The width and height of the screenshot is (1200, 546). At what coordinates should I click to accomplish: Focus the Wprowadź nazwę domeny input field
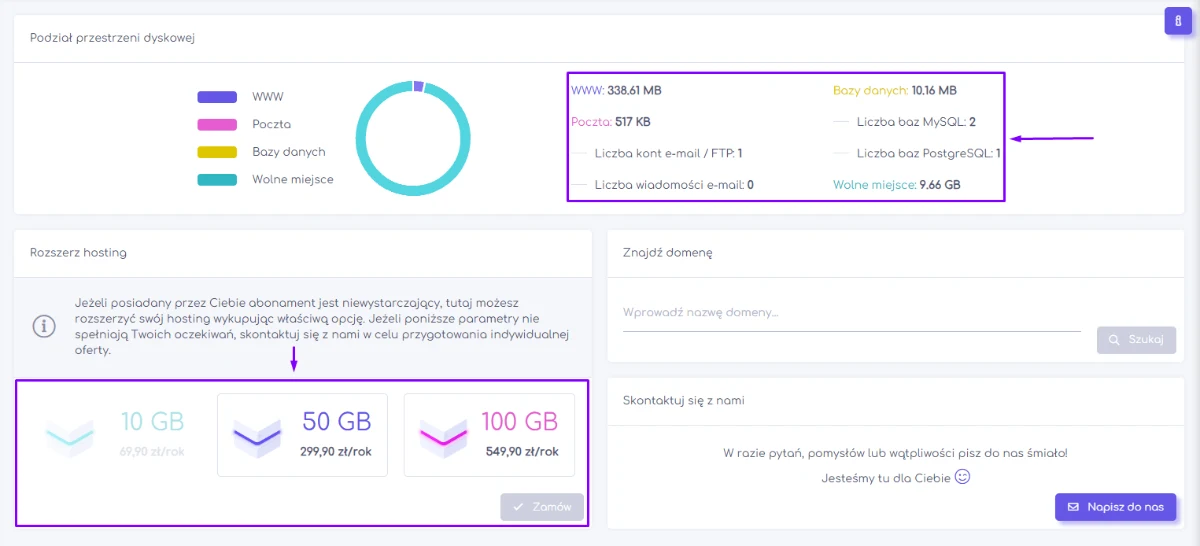[x=851, y=313]
